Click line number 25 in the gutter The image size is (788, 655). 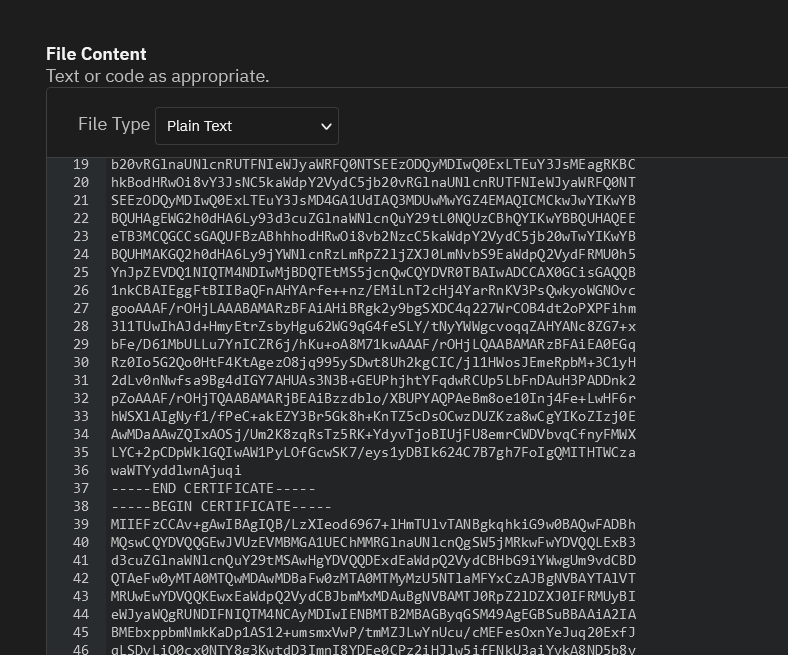(x=81, y=272)
